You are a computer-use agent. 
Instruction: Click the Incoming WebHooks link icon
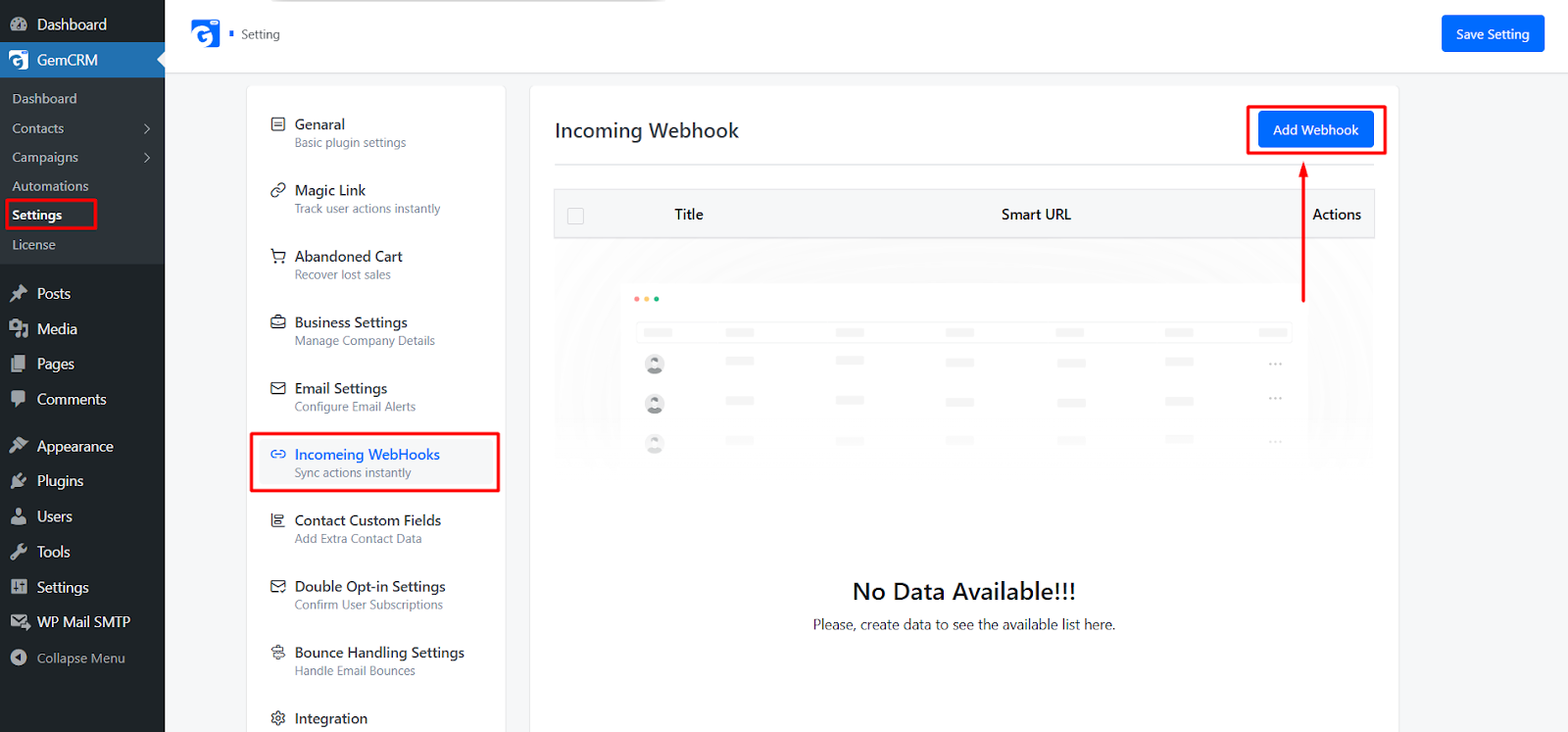click(278, 454)
